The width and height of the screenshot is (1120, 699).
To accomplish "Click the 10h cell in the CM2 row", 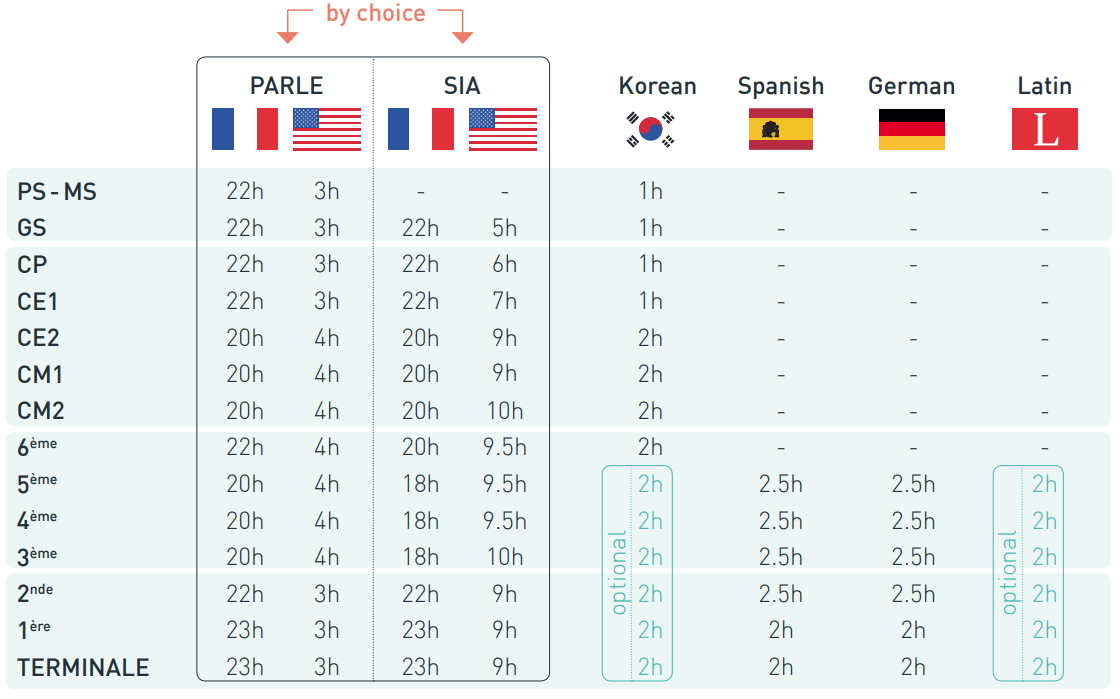I will [x=504, y=411].
